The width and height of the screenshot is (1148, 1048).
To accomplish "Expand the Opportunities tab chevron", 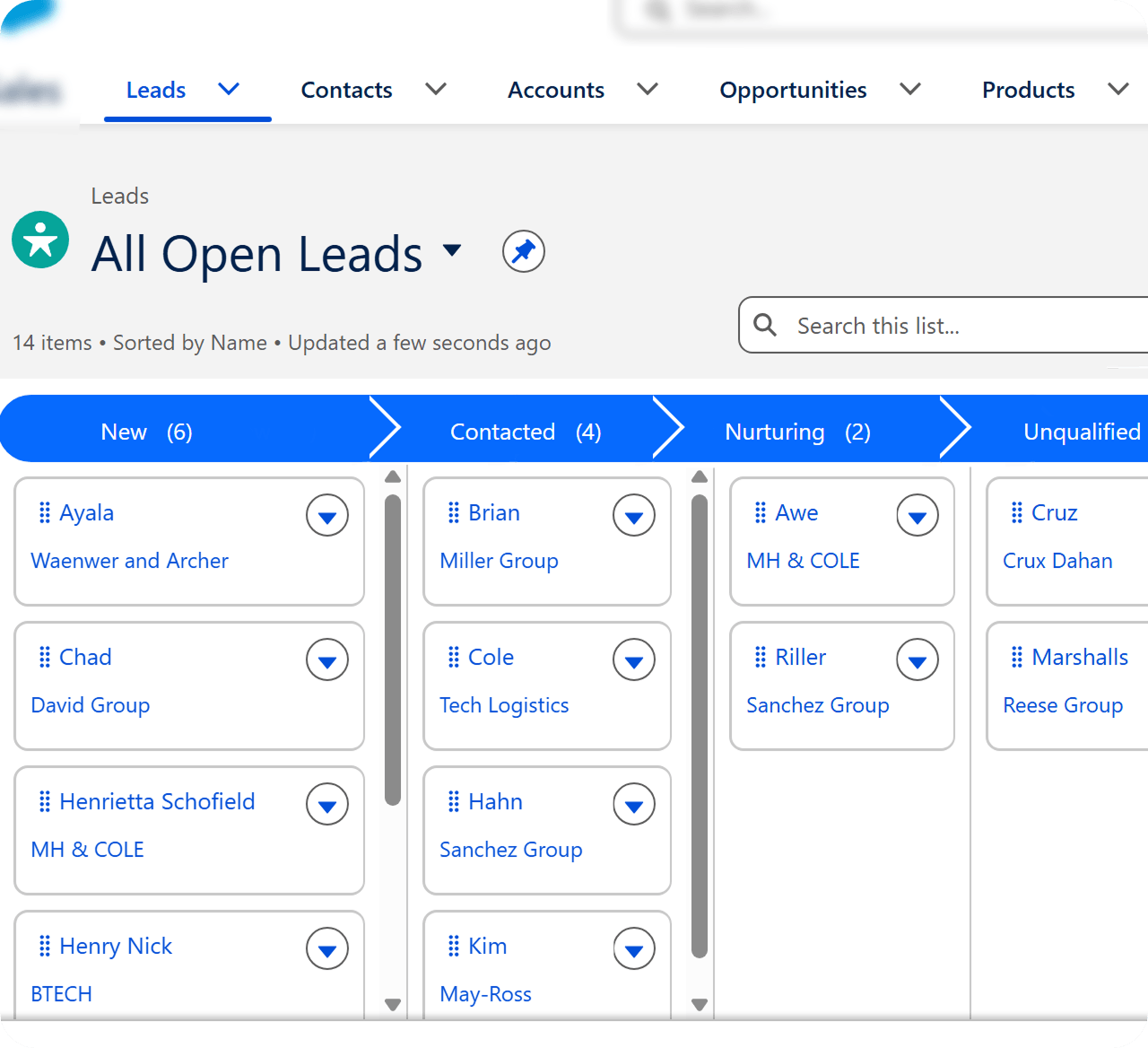I will click(x=910, y=89).
